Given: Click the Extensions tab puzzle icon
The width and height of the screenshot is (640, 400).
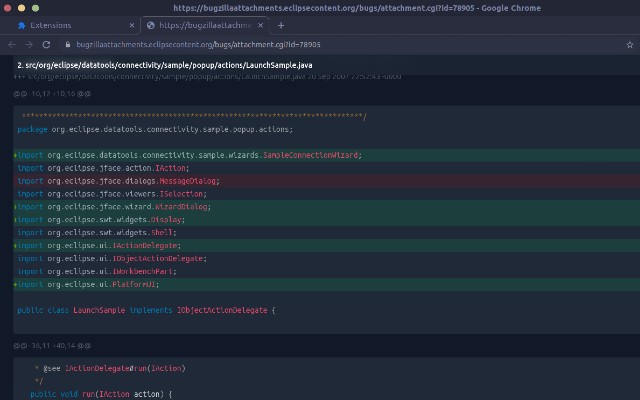Looking at the screenshot, I should [21, 25].
